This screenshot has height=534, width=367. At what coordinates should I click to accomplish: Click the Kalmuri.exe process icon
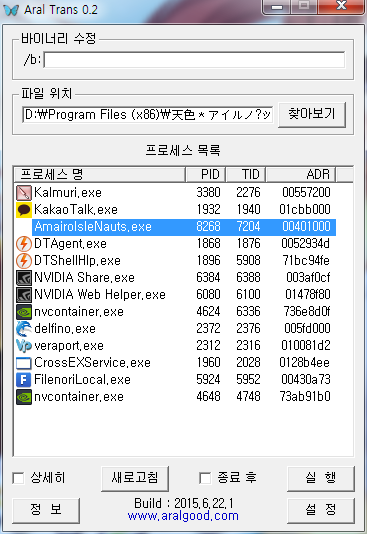coord(23,192)
